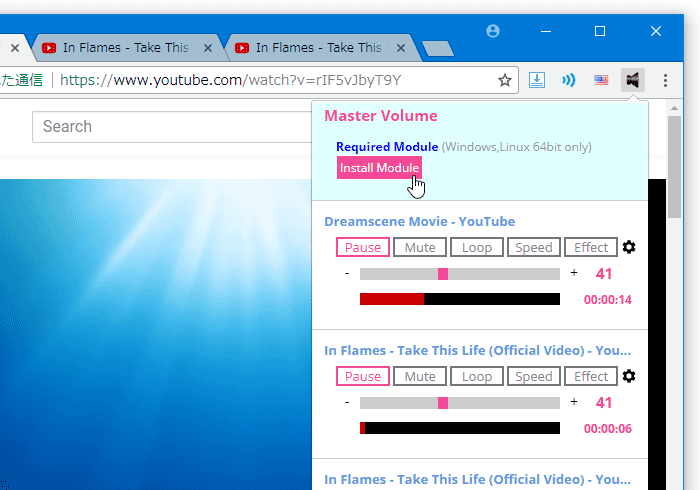Click the In Flames volume slider
Image resolution: width=700 pixels, height=490 pixels.
point(460,403)
